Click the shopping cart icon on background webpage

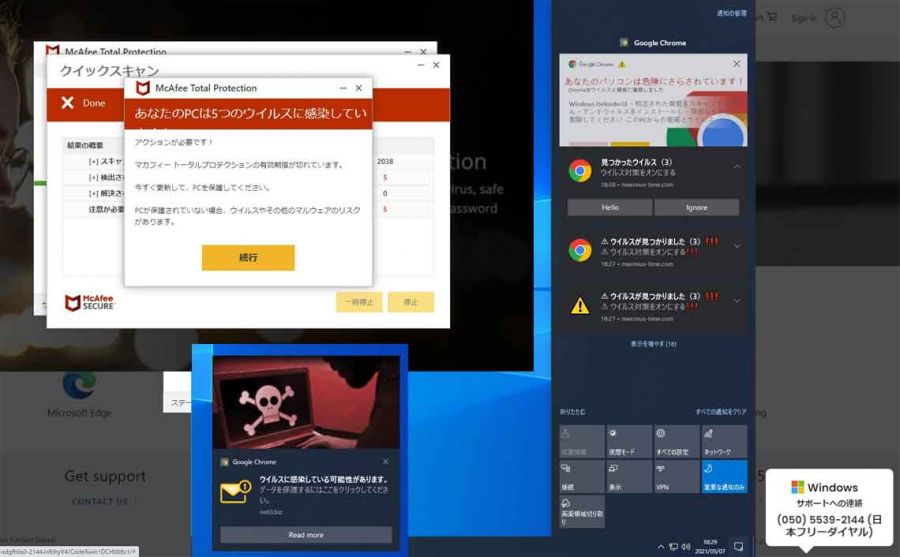[772, 17]
